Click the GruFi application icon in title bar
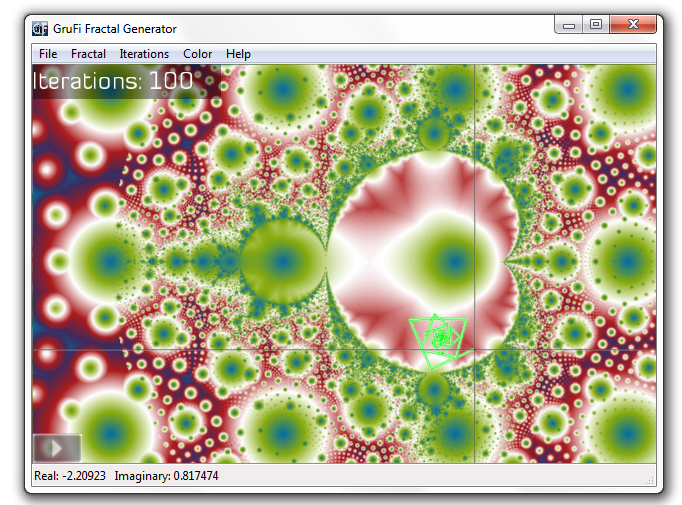 coord(40,29)
